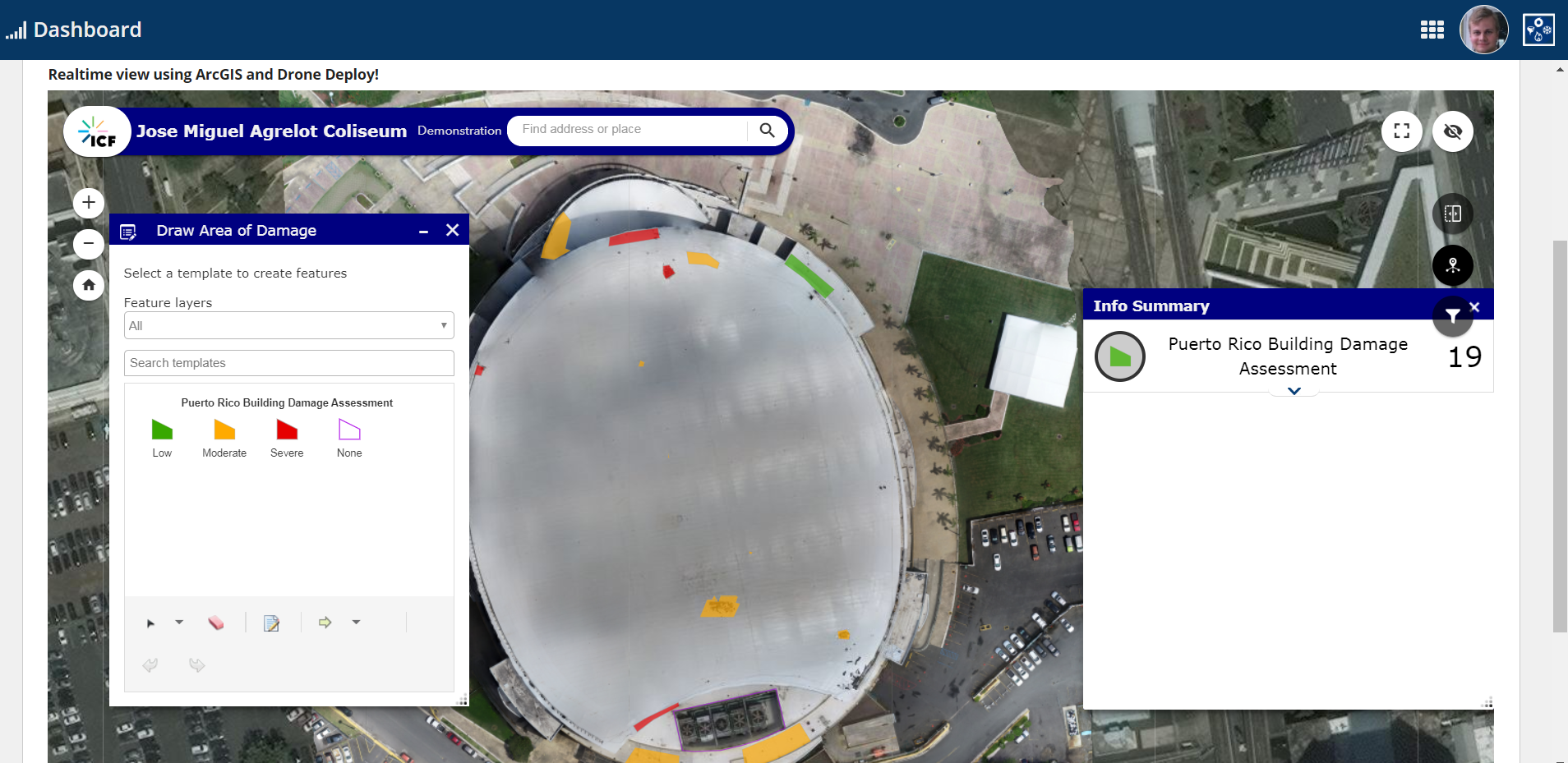1568x763 pixels.
Task: Click the purple outlined roof equipment polygon
Action: pos(728,720)
